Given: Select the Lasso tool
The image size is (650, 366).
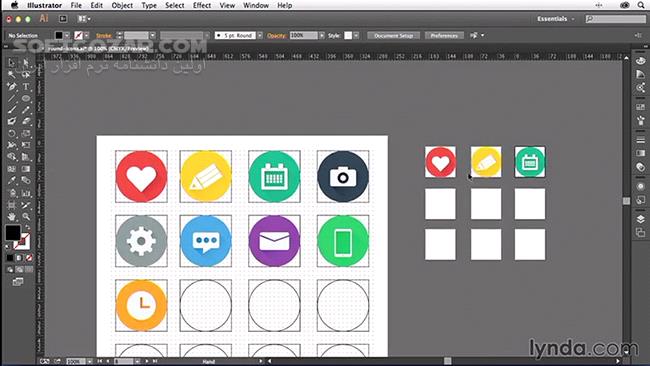Looking at the screenshot, I should pyautogui.click(x=26, y=75).
